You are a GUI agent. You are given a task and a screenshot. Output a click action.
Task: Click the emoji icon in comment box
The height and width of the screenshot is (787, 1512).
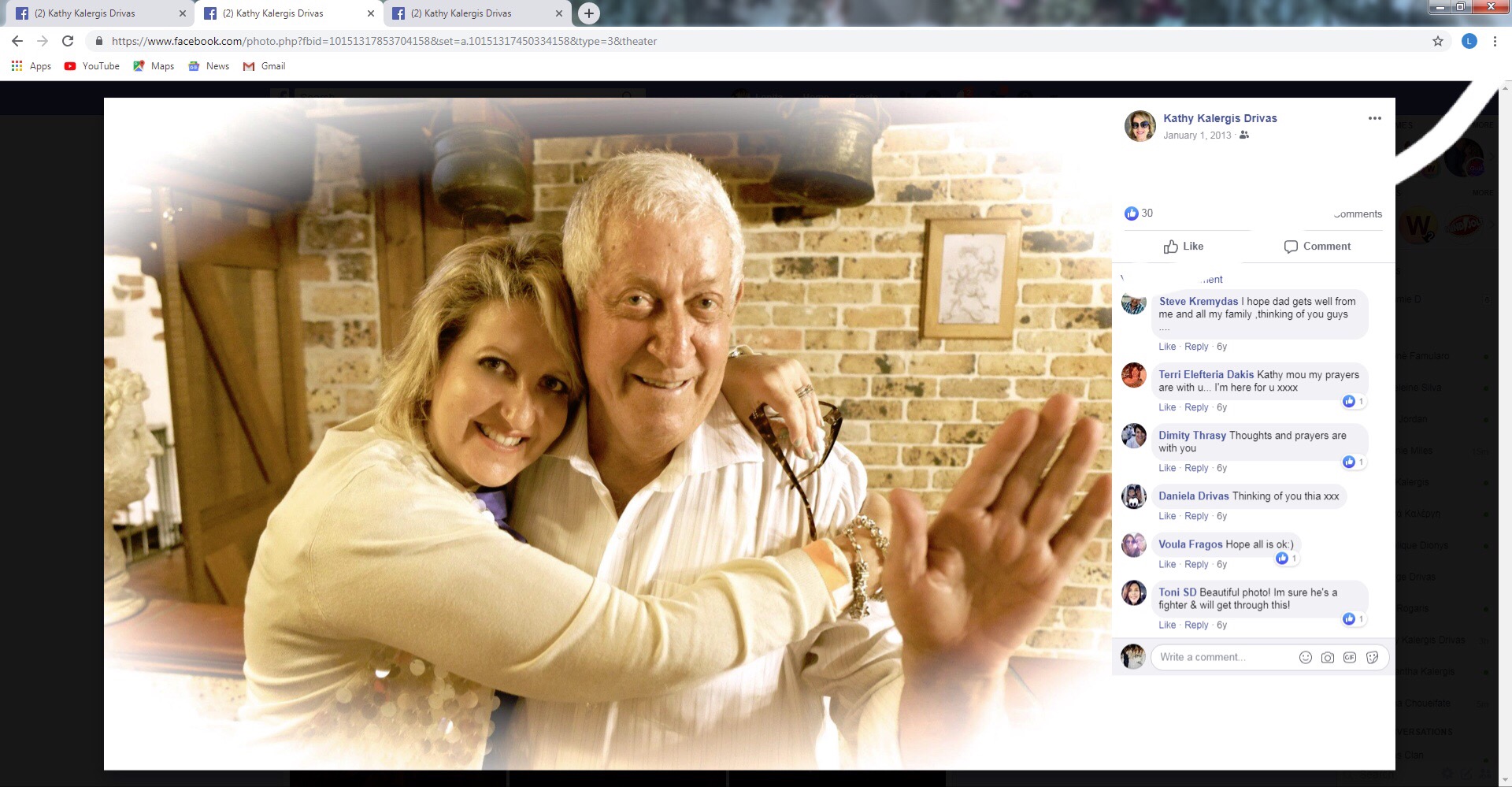[x=1305, y=658]
